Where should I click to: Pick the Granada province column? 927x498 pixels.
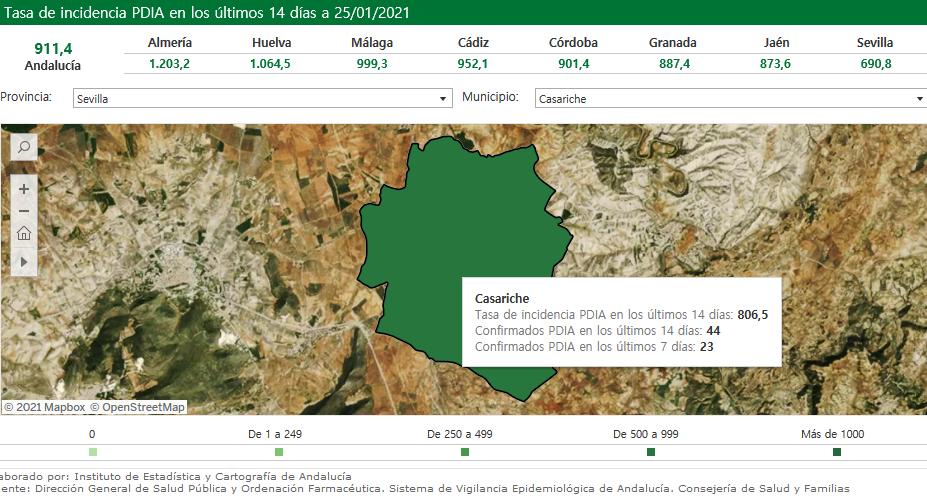click(672, 43)
